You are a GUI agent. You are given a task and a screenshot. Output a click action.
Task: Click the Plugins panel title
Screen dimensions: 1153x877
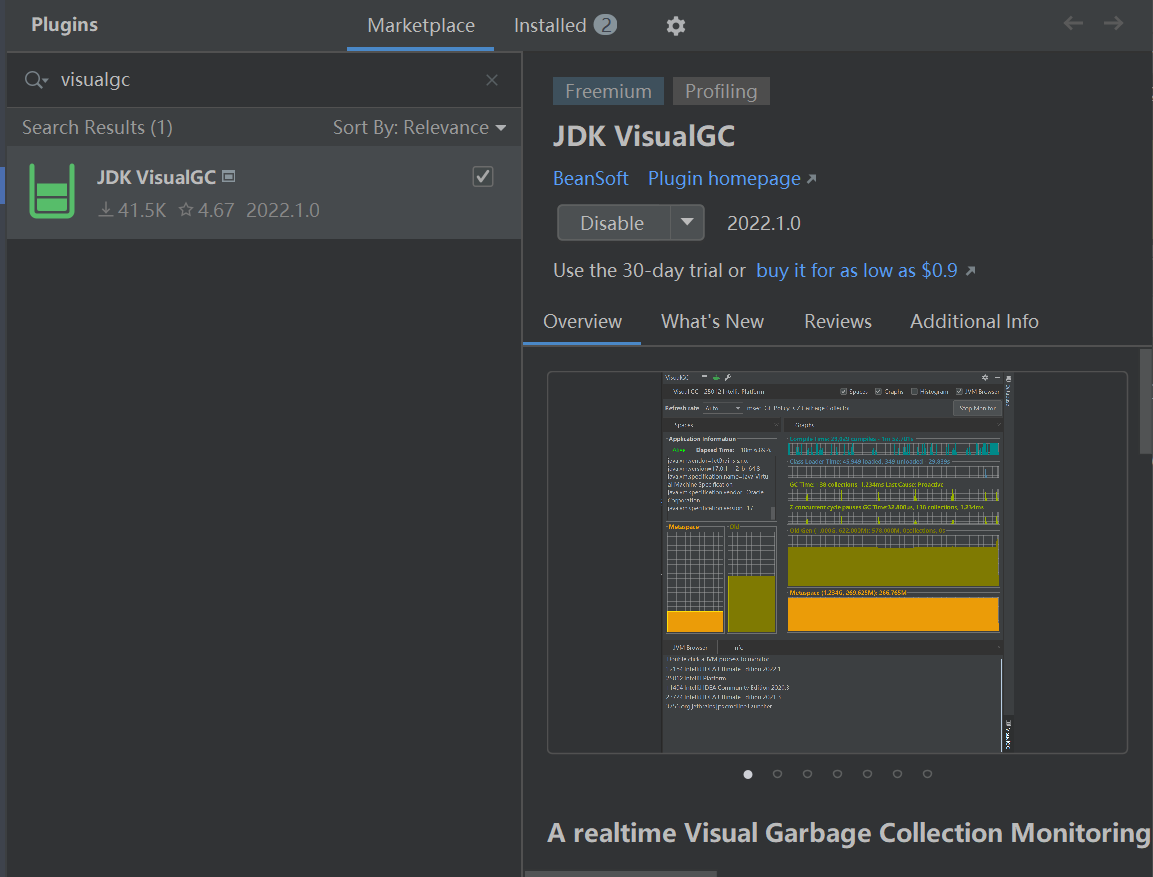(x=65, y=24)
